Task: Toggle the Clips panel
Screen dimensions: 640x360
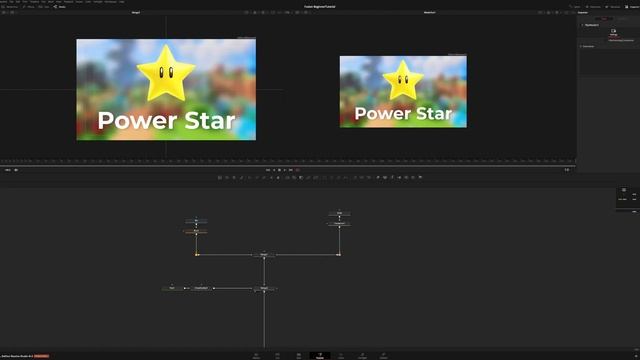Action: point(43,7)
